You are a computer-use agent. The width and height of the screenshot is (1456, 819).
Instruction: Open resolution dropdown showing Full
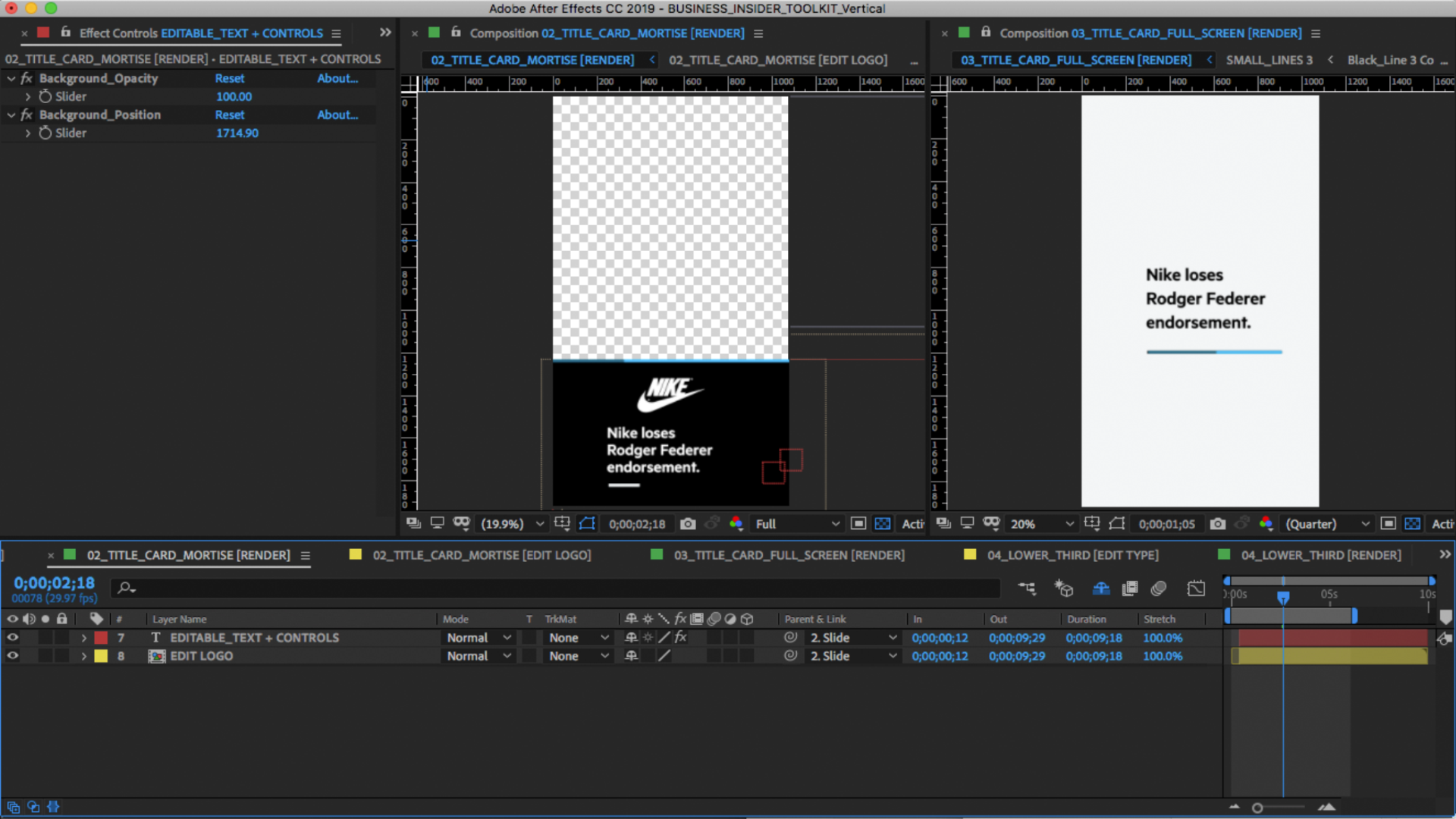tap(797, 523)
